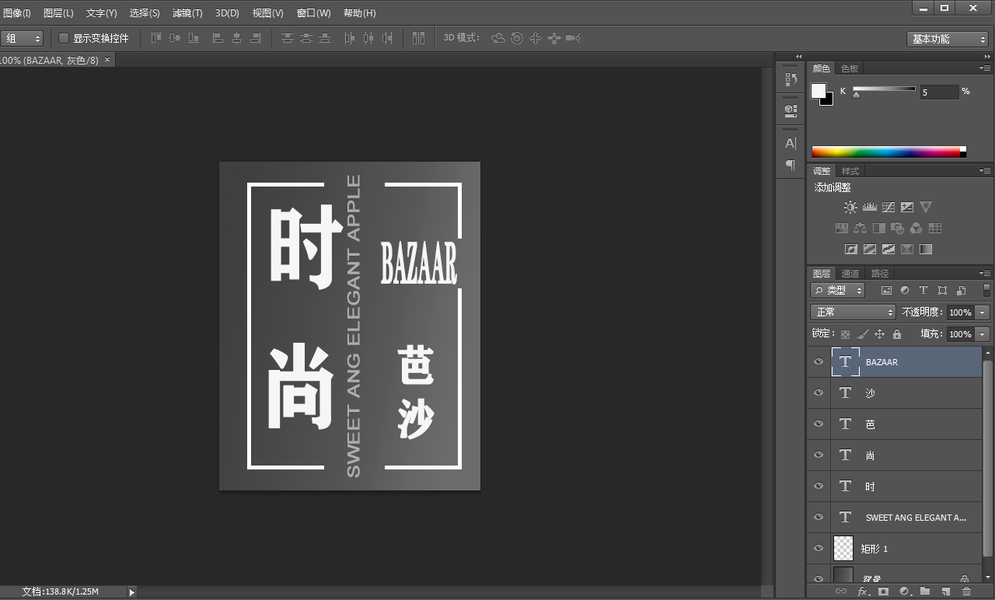Open the Character panel icon

click(791, 143)
